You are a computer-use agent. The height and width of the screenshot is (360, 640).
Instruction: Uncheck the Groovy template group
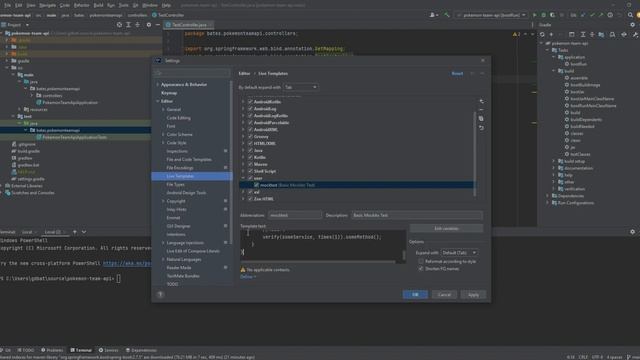(x=250, y=136)
